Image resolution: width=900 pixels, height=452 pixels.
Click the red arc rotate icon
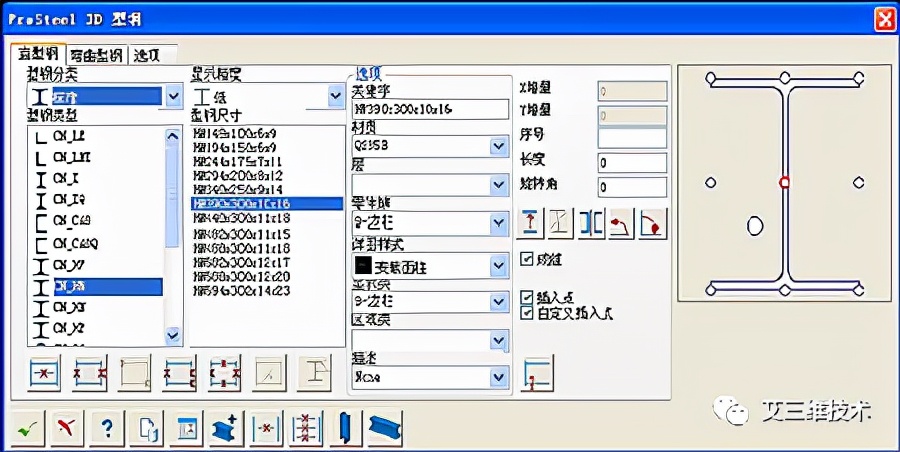click(x=653, y=224)
